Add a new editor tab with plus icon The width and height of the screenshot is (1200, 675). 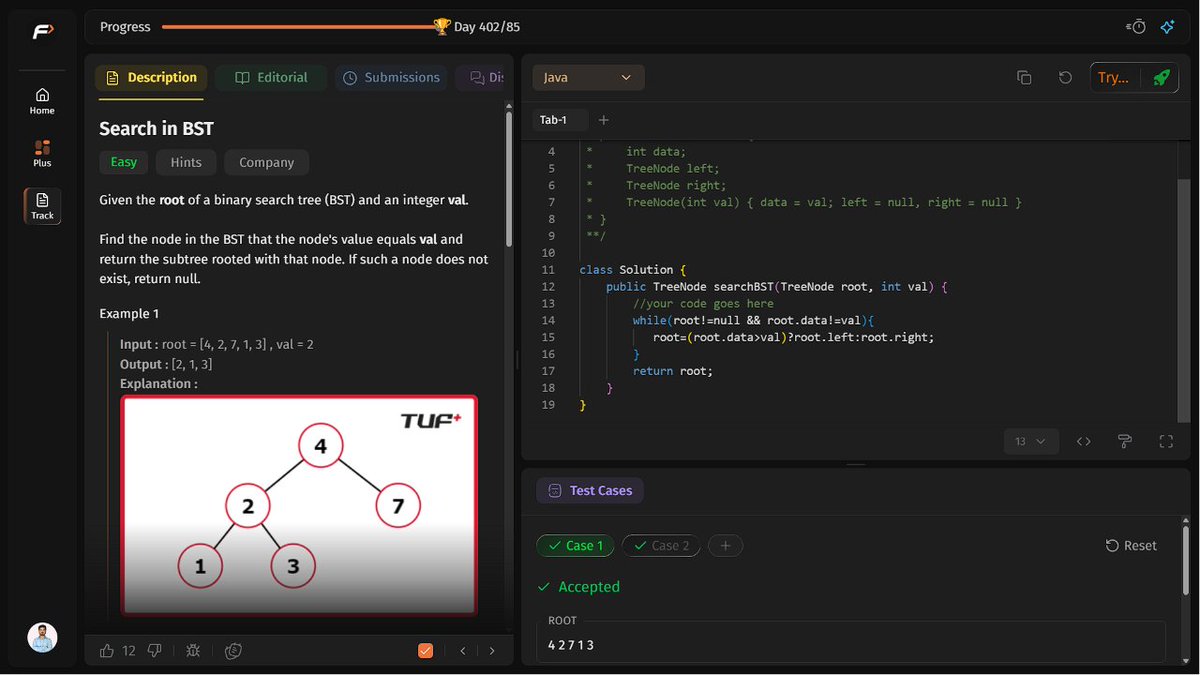tap(603, 120)
